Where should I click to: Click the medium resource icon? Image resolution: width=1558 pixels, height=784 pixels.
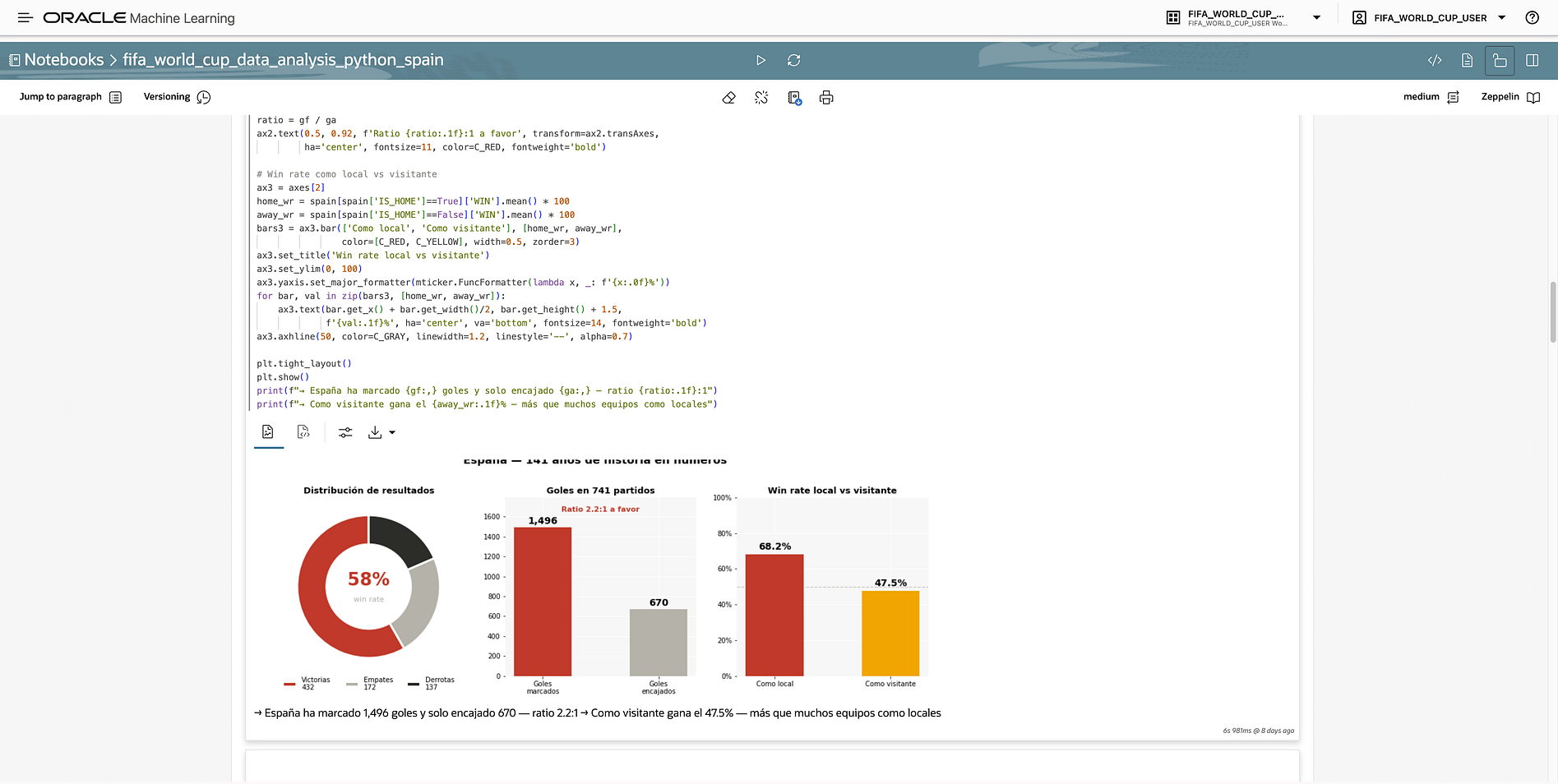point(1453,97)
